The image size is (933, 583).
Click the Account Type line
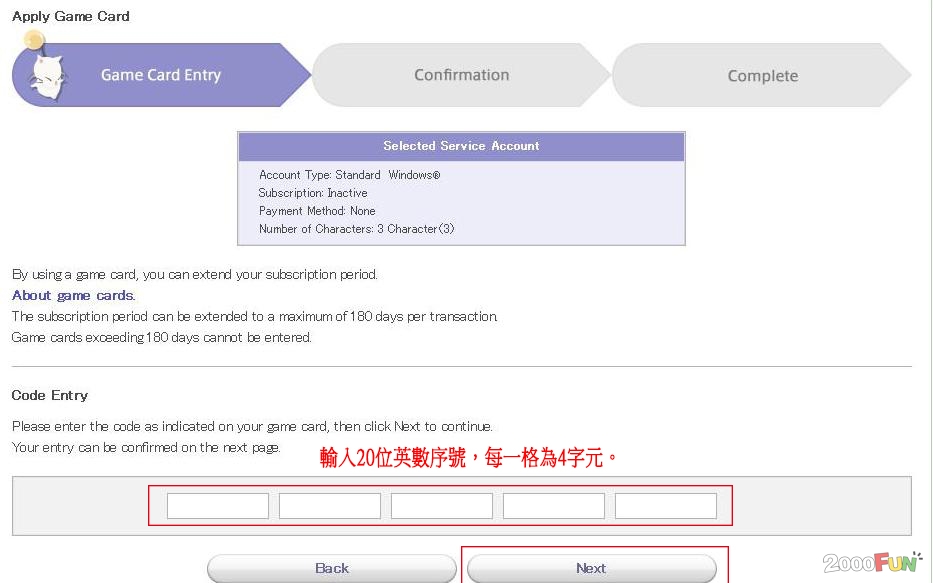coord(349,175)
